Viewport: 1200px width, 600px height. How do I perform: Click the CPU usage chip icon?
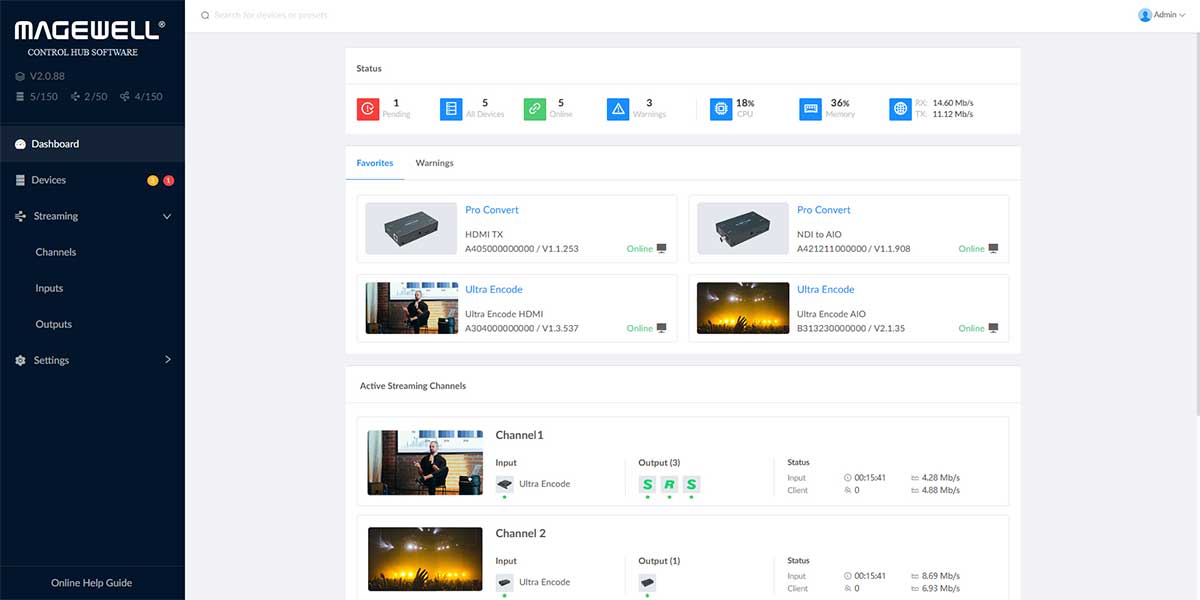721,108
